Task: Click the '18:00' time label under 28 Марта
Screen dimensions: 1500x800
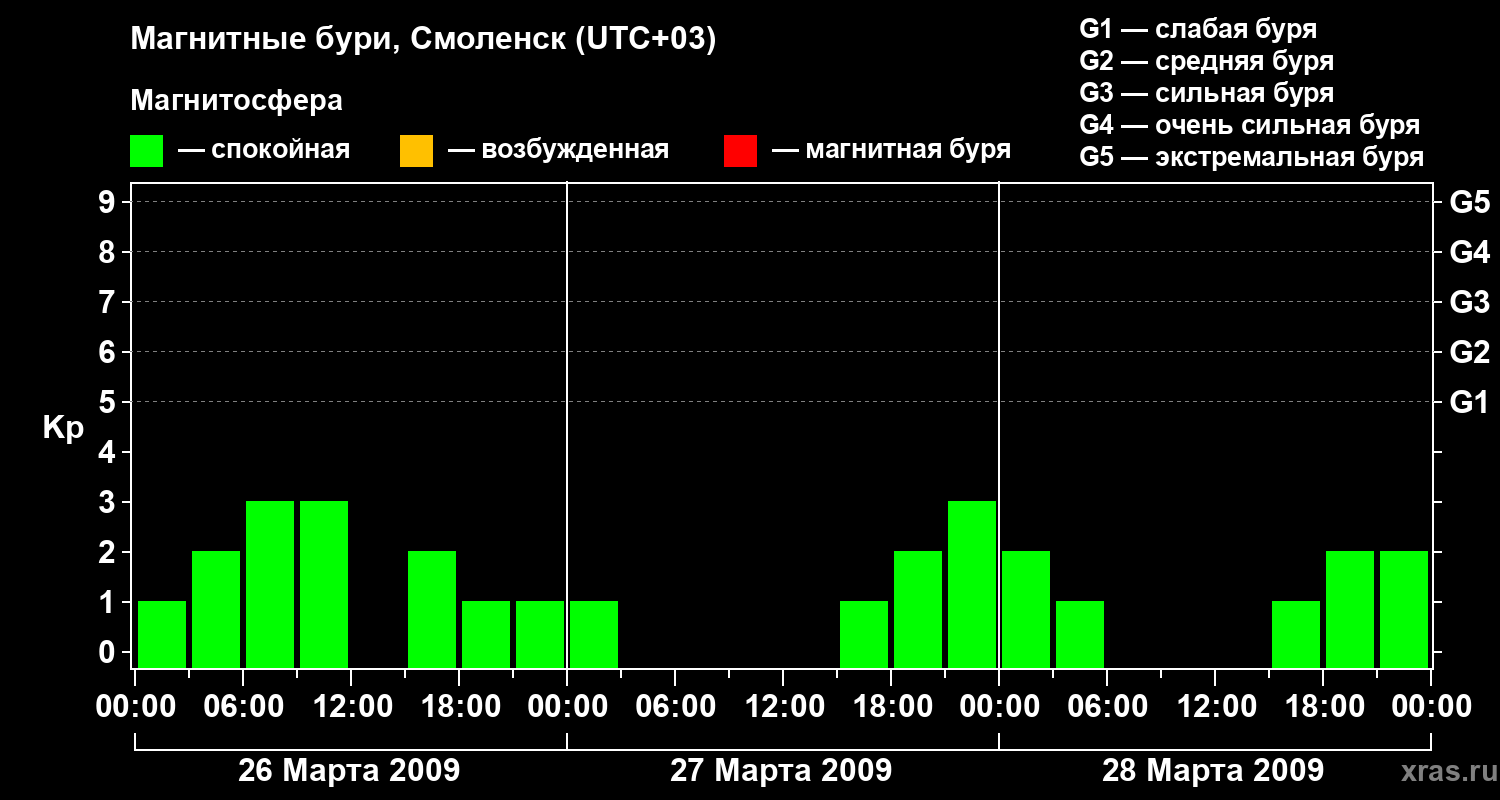Action: [1323, 707]
